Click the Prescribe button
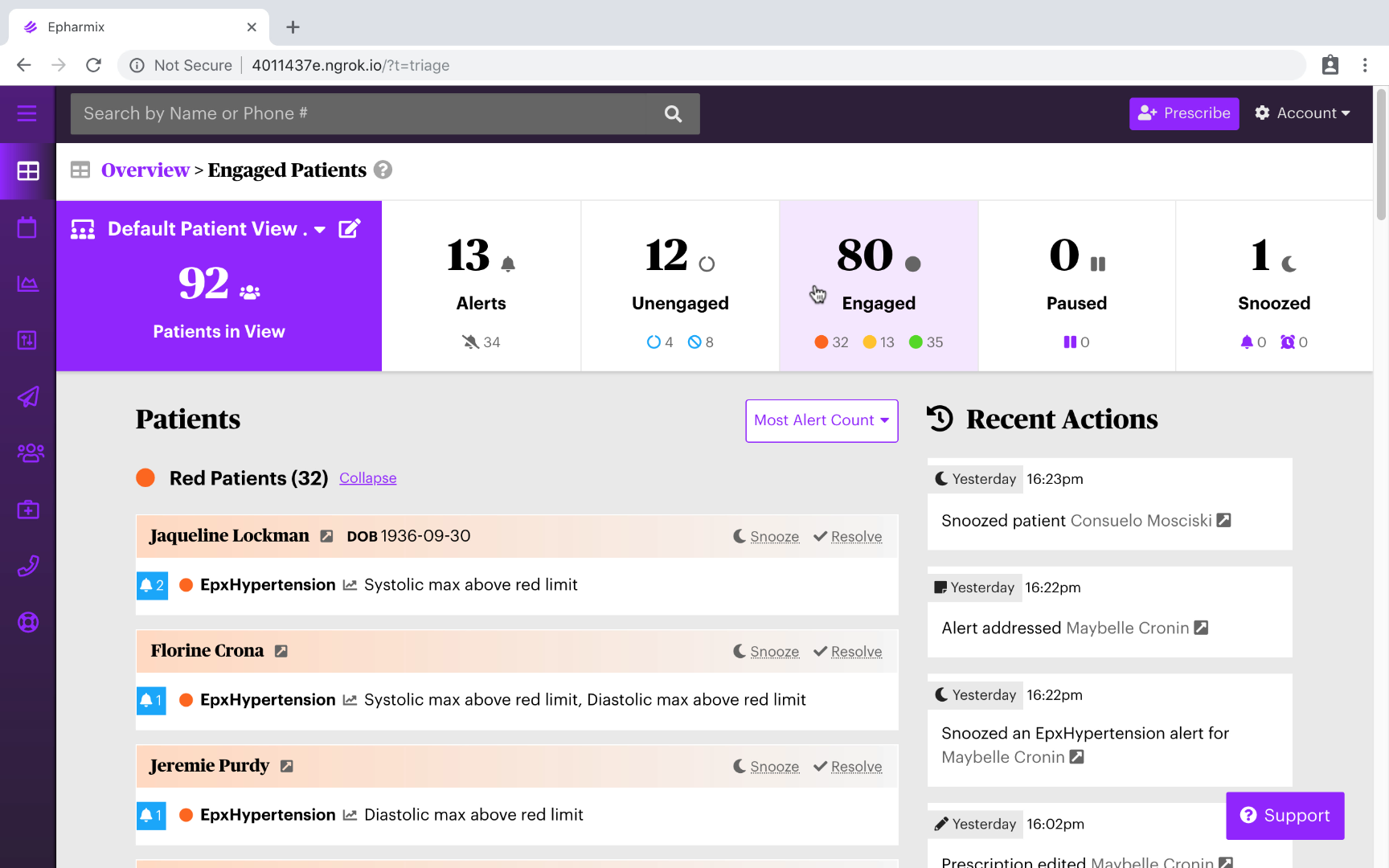Viewport: 1389px width, 868px height. 1184,113
